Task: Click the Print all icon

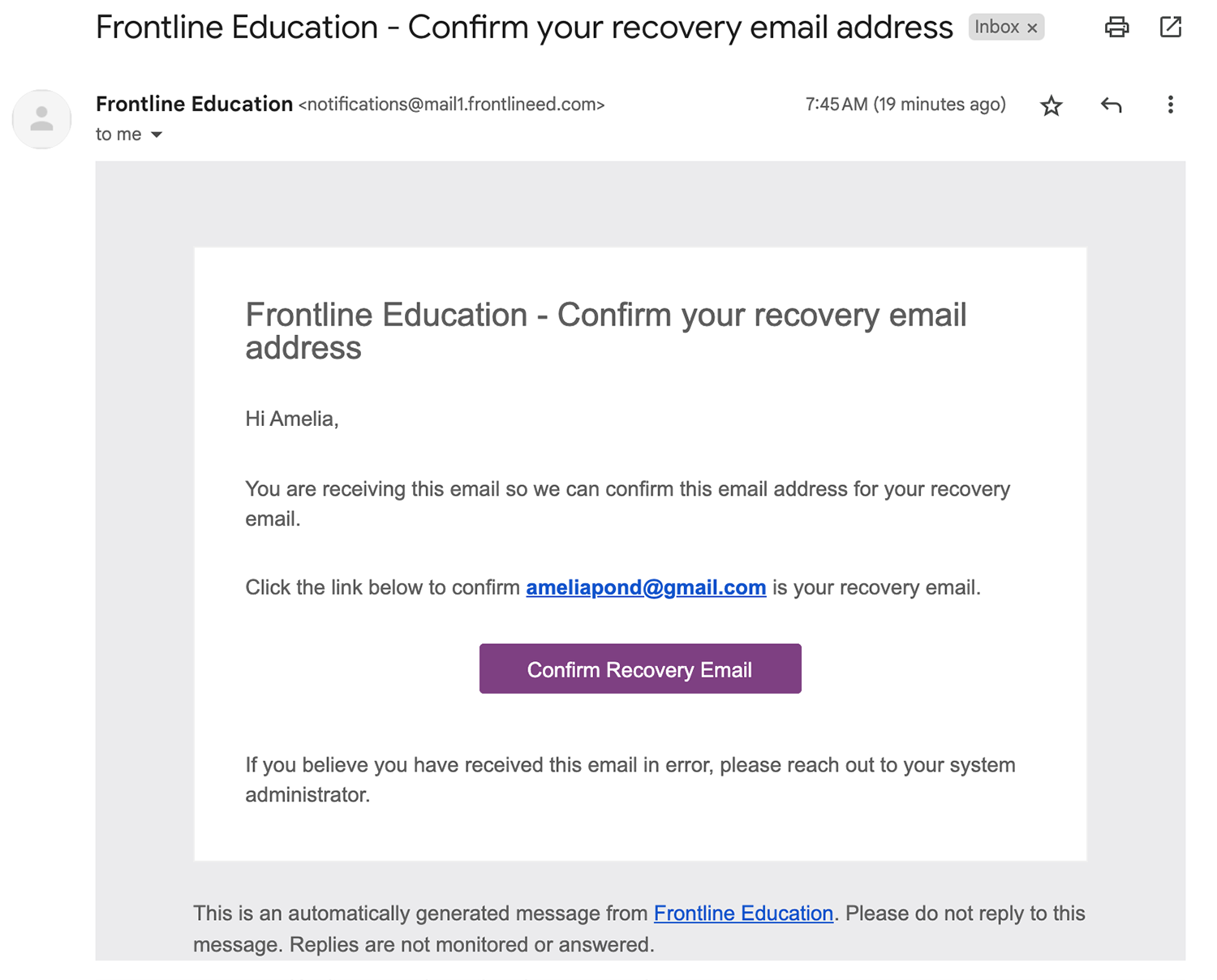Action: pyautogui.click(x=1116, y=28)
